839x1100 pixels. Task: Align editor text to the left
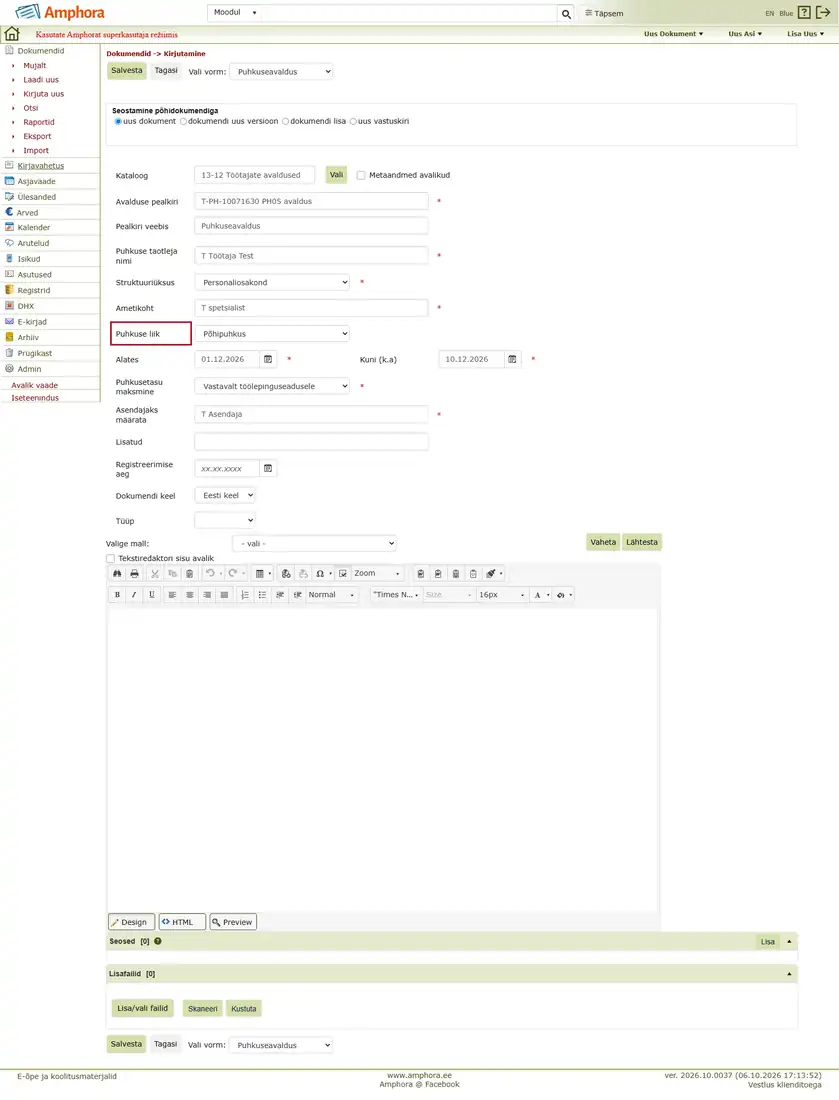173,595
